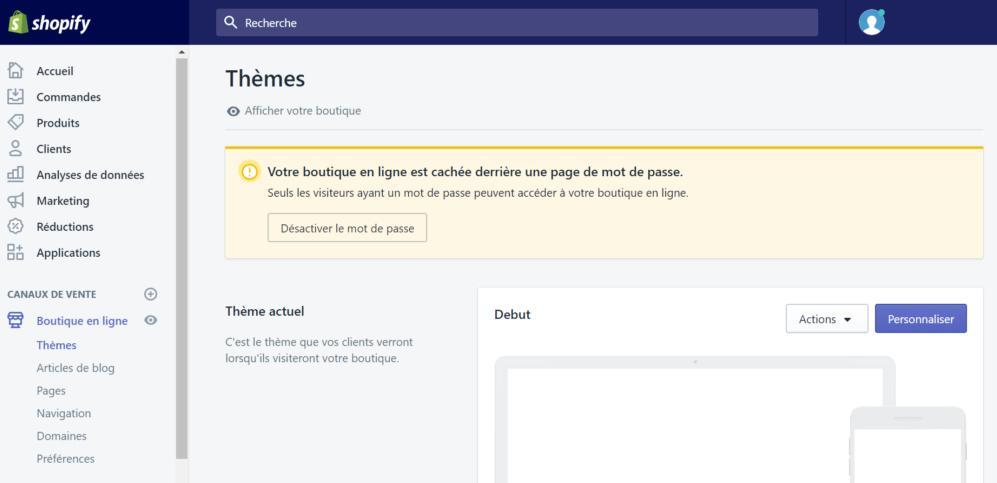This screenshot has width=997, height=483.
Task: Click the Analyses de données chart icon
Action: [x=15, y=175]
